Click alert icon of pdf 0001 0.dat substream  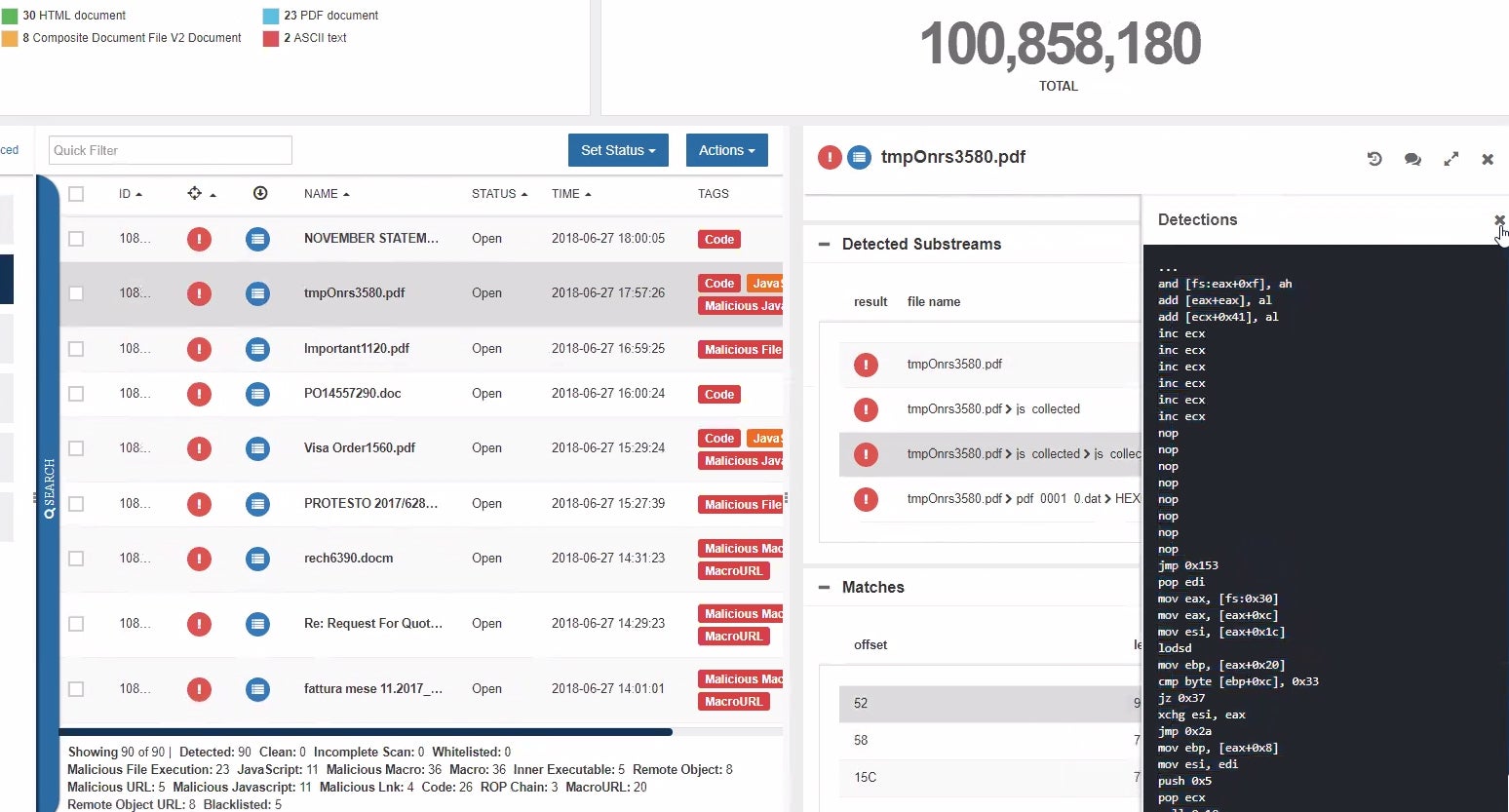point(866,499)
